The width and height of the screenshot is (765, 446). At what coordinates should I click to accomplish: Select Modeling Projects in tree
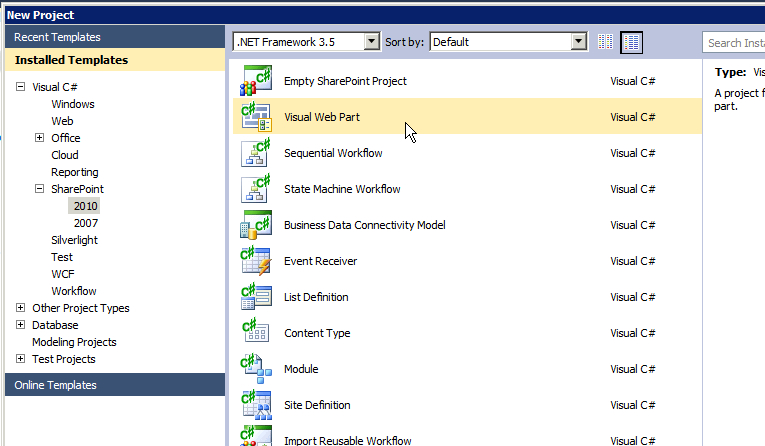tap(74, 342)
